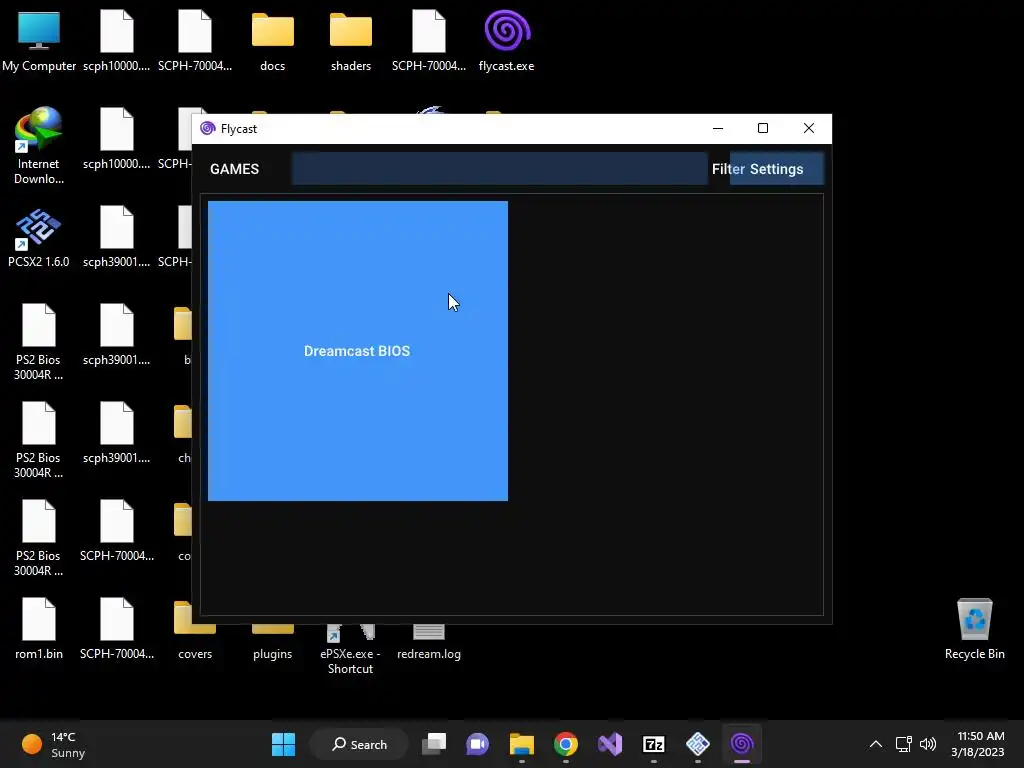Select the PCSX2 1.6.0 desktop shortcut
Image resolution: width=1024 pixels, height=768 pixels.
pyautogui.click(x=39, y=238)
